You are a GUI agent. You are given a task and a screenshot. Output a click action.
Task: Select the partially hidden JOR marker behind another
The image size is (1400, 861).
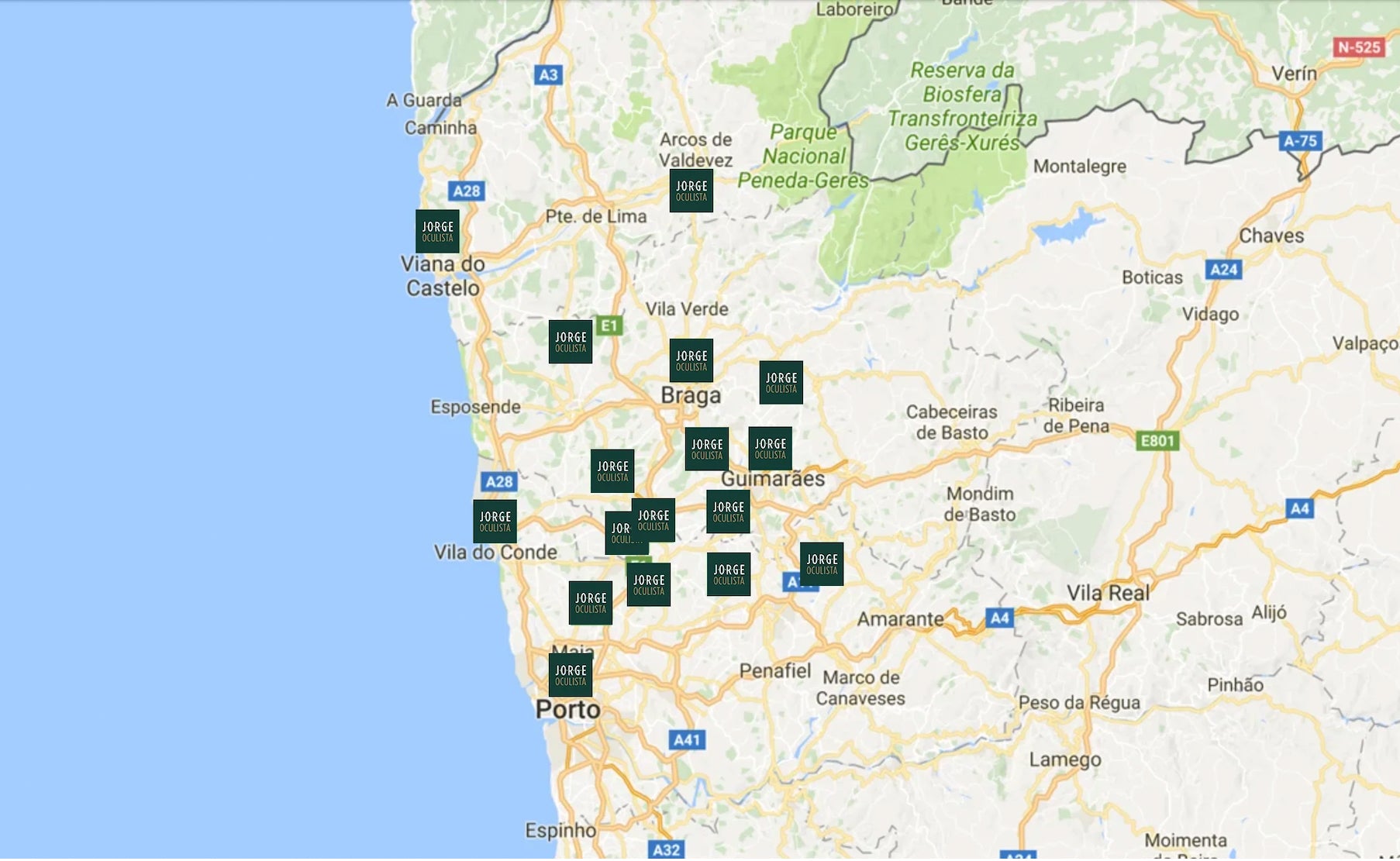pos(617,533)
